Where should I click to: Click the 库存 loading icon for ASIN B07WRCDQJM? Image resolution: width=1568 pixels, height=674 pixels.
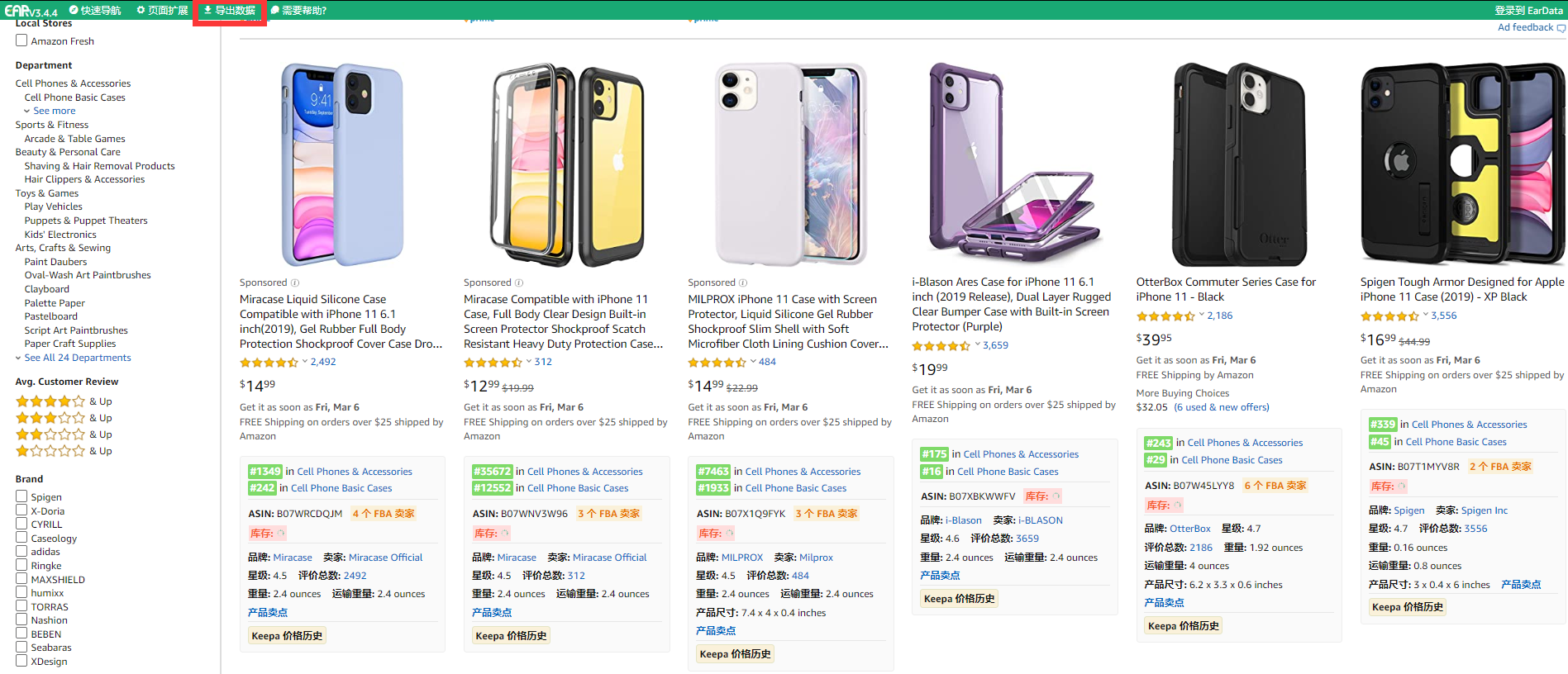pyautogui.click(x=282, y=534)
